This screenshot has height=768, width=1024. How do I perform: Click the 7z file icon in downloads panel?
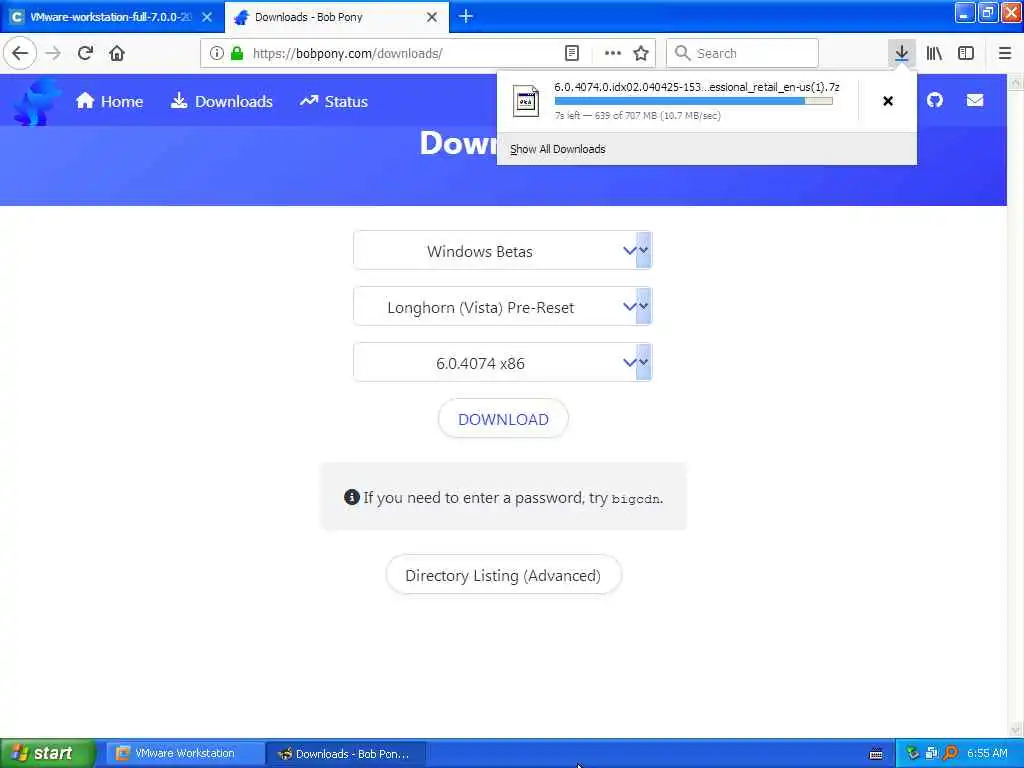(526, 101)
